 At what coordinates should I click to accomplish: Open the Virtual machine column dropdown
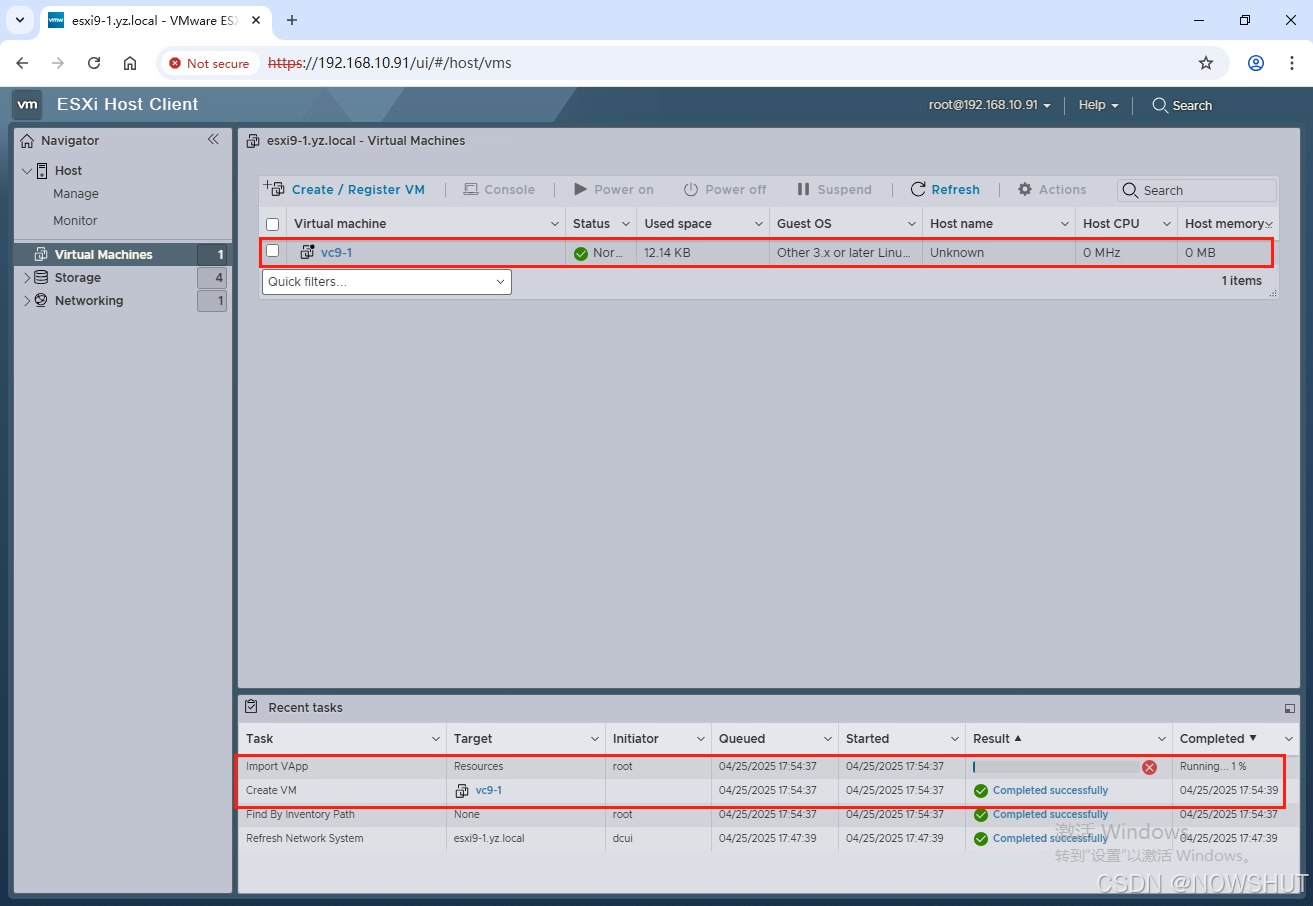[x=555, y=224]
